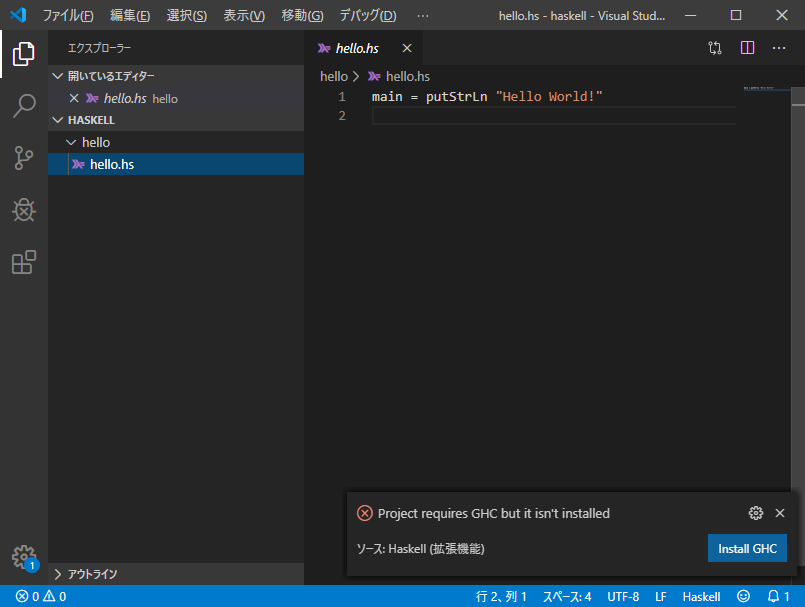This screenshot has height=607, width=805.
Task: Open the Extensions view
Action: pos(22,262)
